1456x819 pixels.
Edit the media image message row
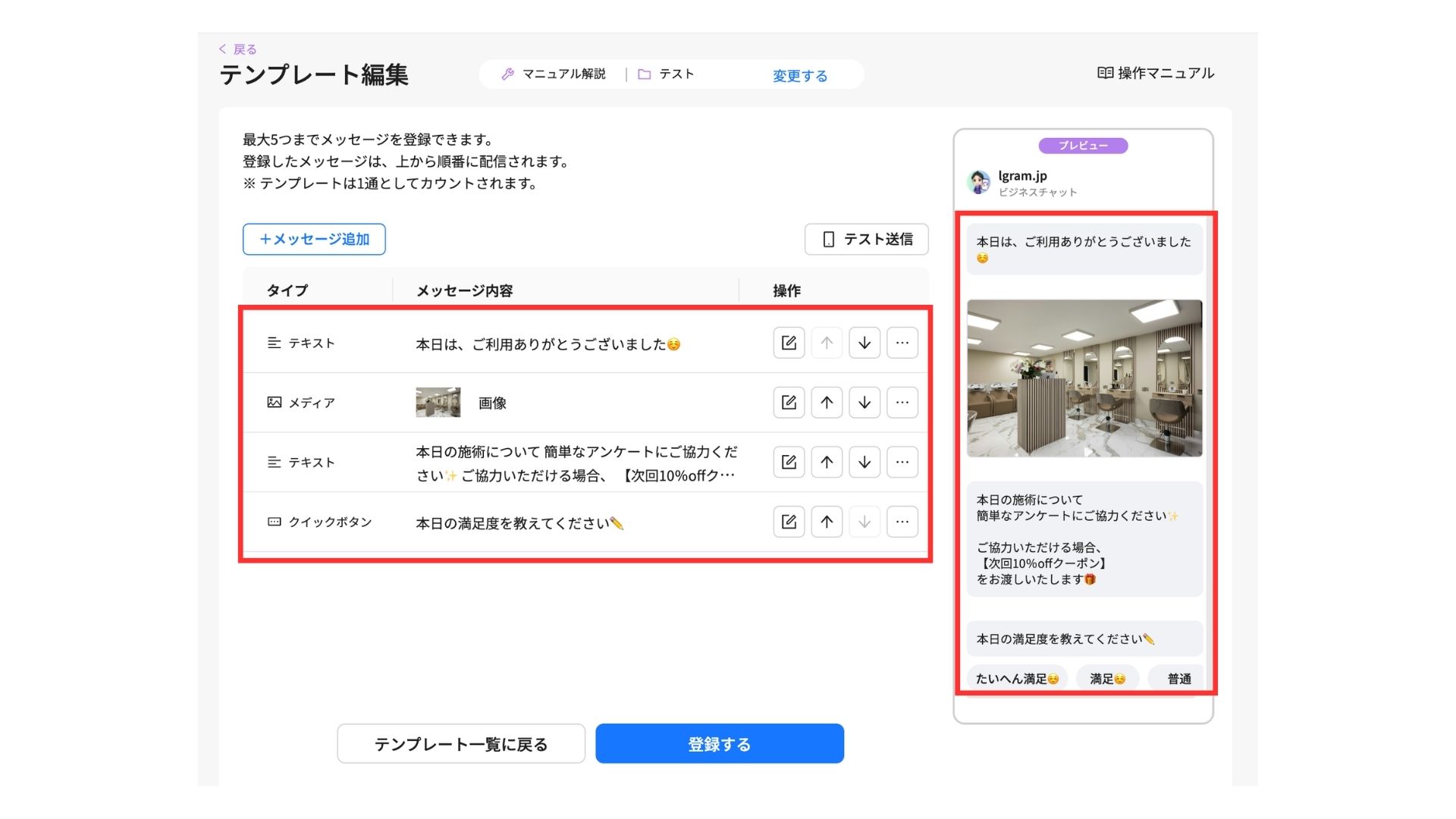pyautogui.click(x=789, y=403)
